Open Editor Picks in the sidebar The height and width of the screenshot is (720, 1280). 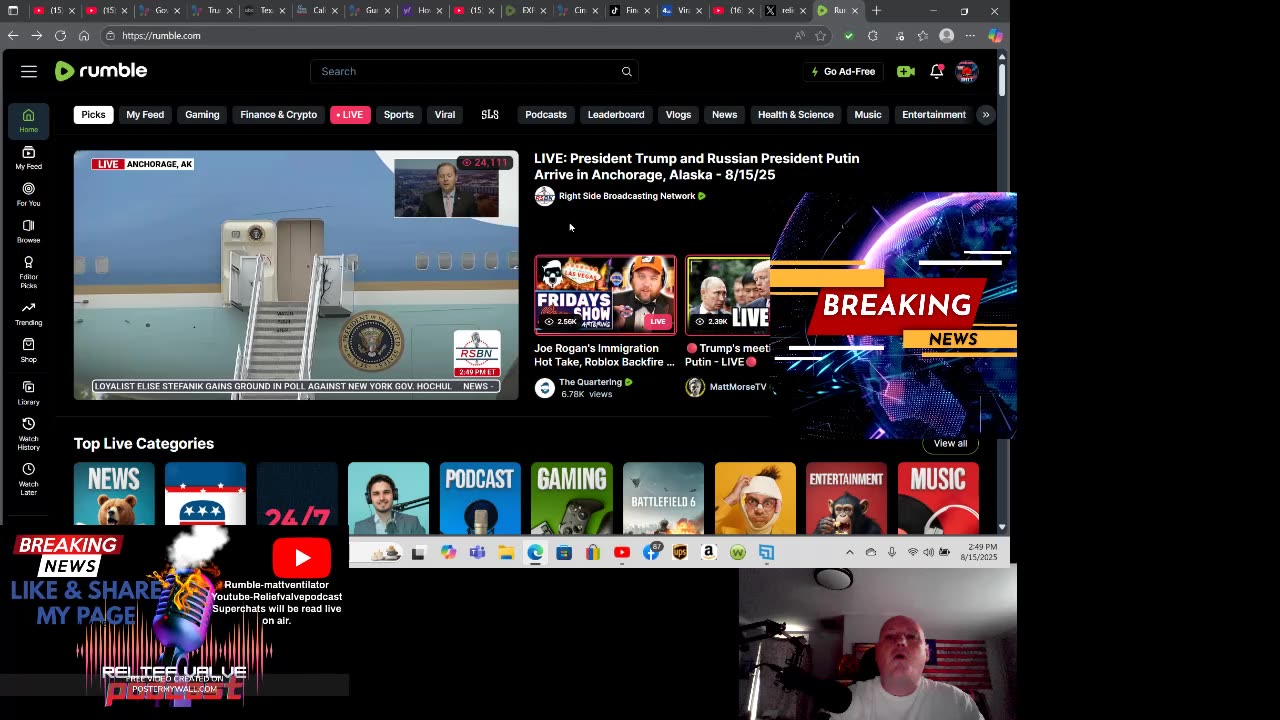pyautogui.click(x=28, y=272)
